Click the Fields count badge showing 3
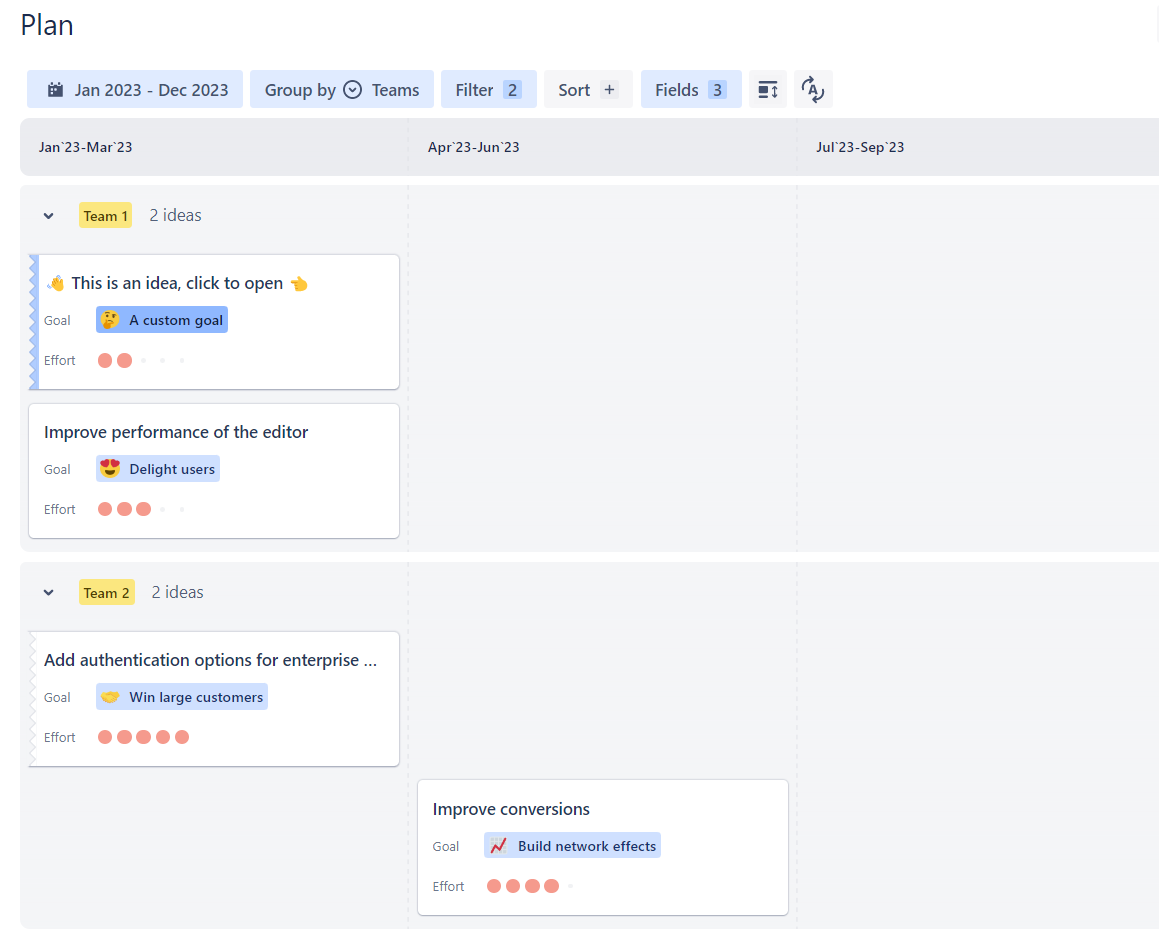 coord(717,89)
